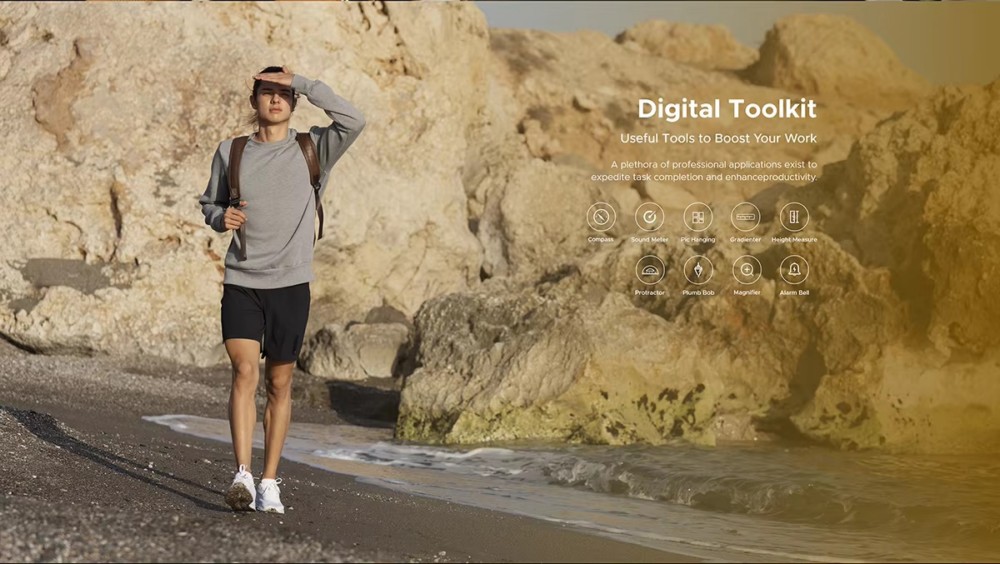Launch the Pic Hanging tool icon
This screenshot has height=564, width=1000.
point(698,217)
